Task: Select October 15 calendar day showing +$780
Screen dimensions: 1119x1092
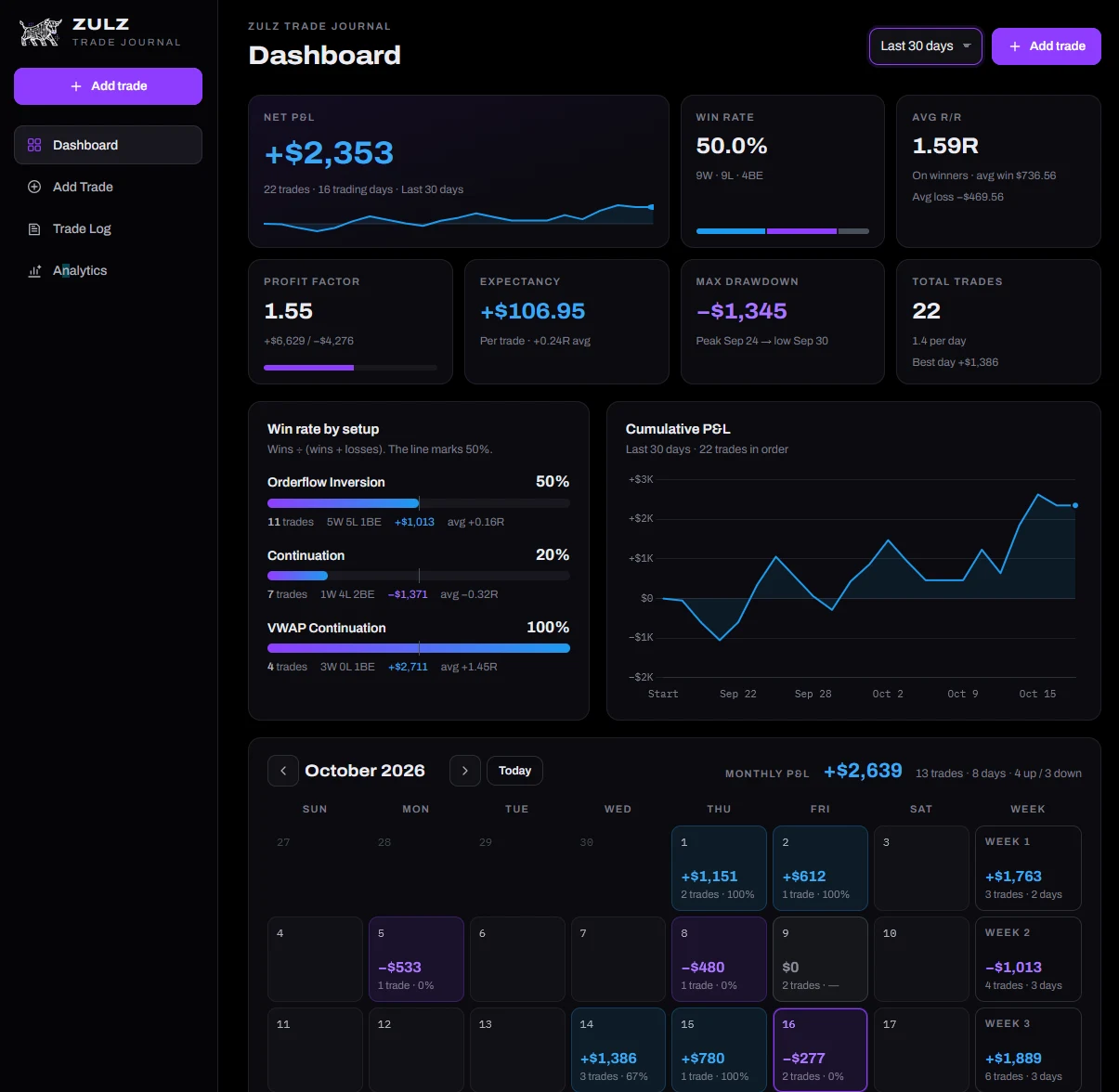Action: pos(719,1050)
